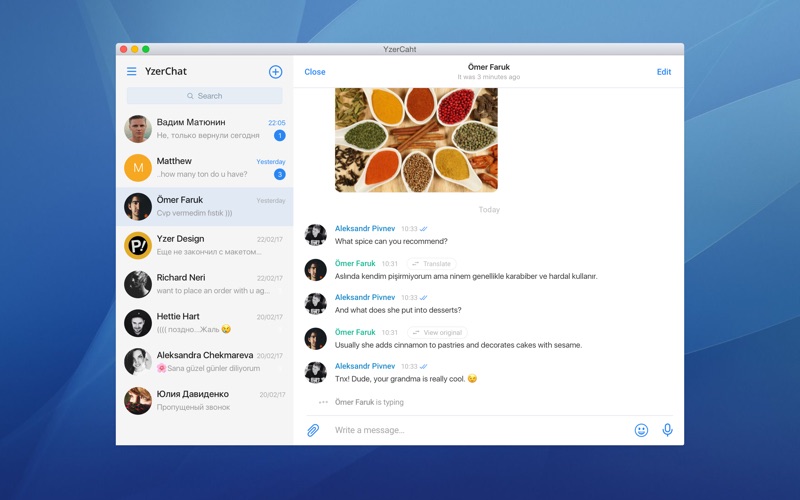Image resolution: width=800 pixels, height=500 pixels.
Task: Click sender name Ömer Faruk above 'Usually she adds'
Action: pyautogui.click(x=355, y=332)
